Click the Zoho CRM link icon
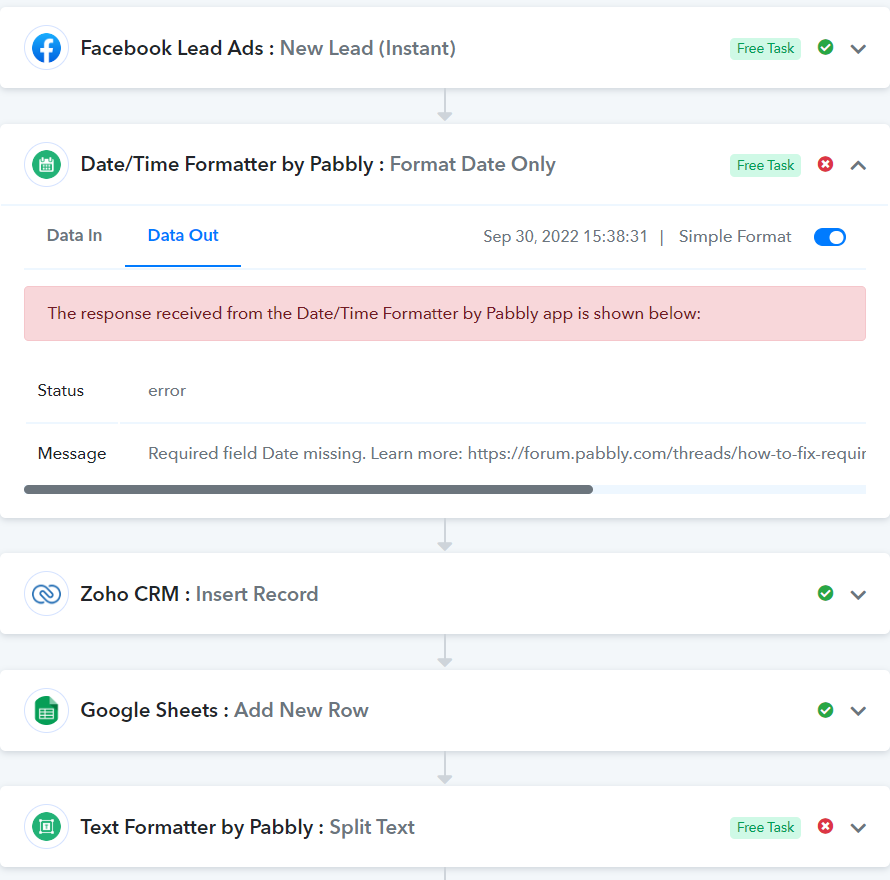The image size is (890, 880). tap(47, 594)
